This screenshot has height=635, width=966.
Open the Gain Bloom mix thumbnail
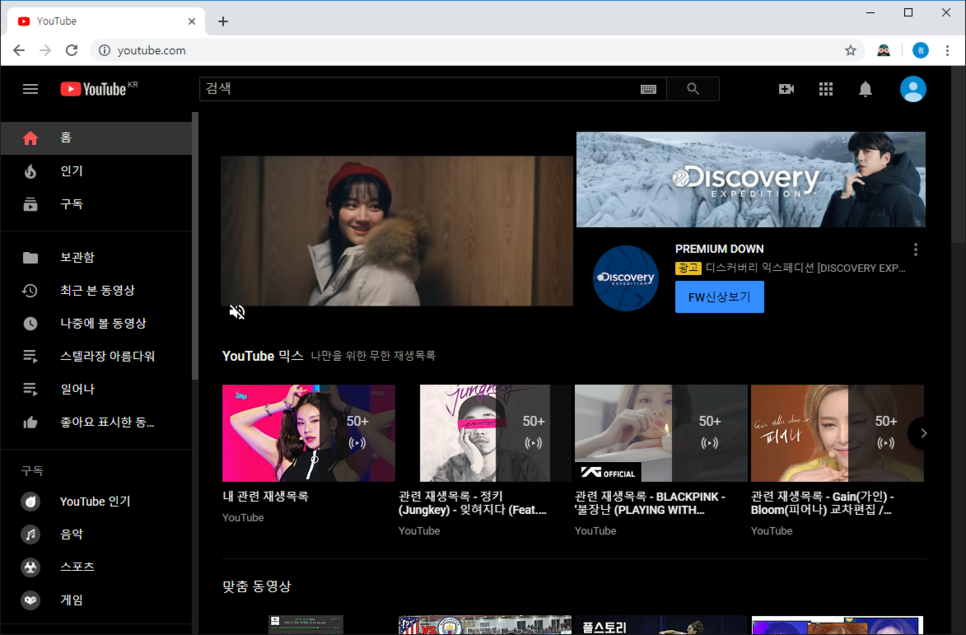point(837,433)
